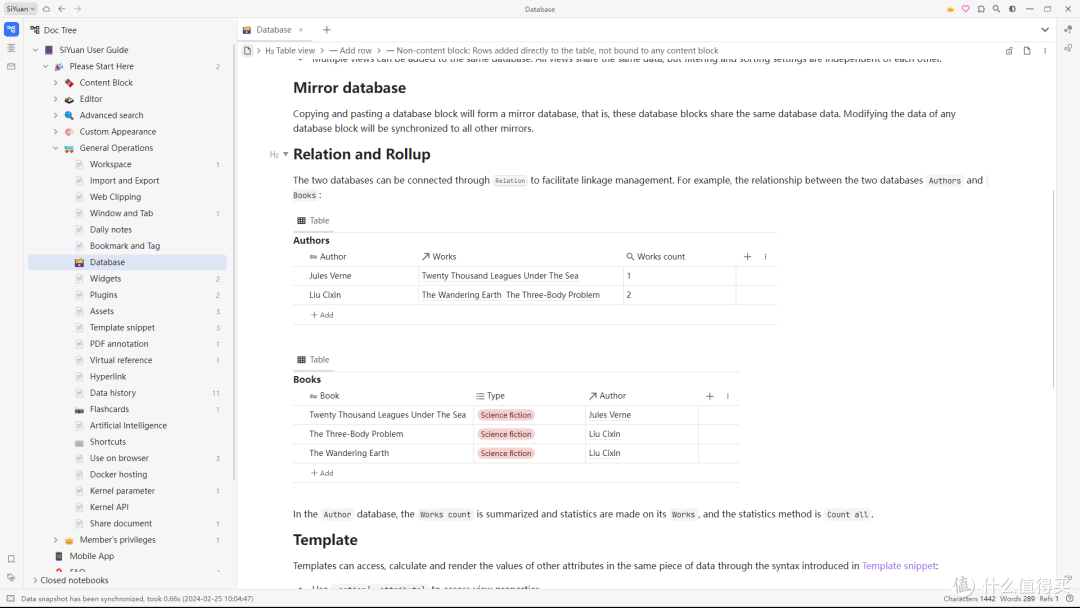Add a column to Books table

[x=709, y=396]
